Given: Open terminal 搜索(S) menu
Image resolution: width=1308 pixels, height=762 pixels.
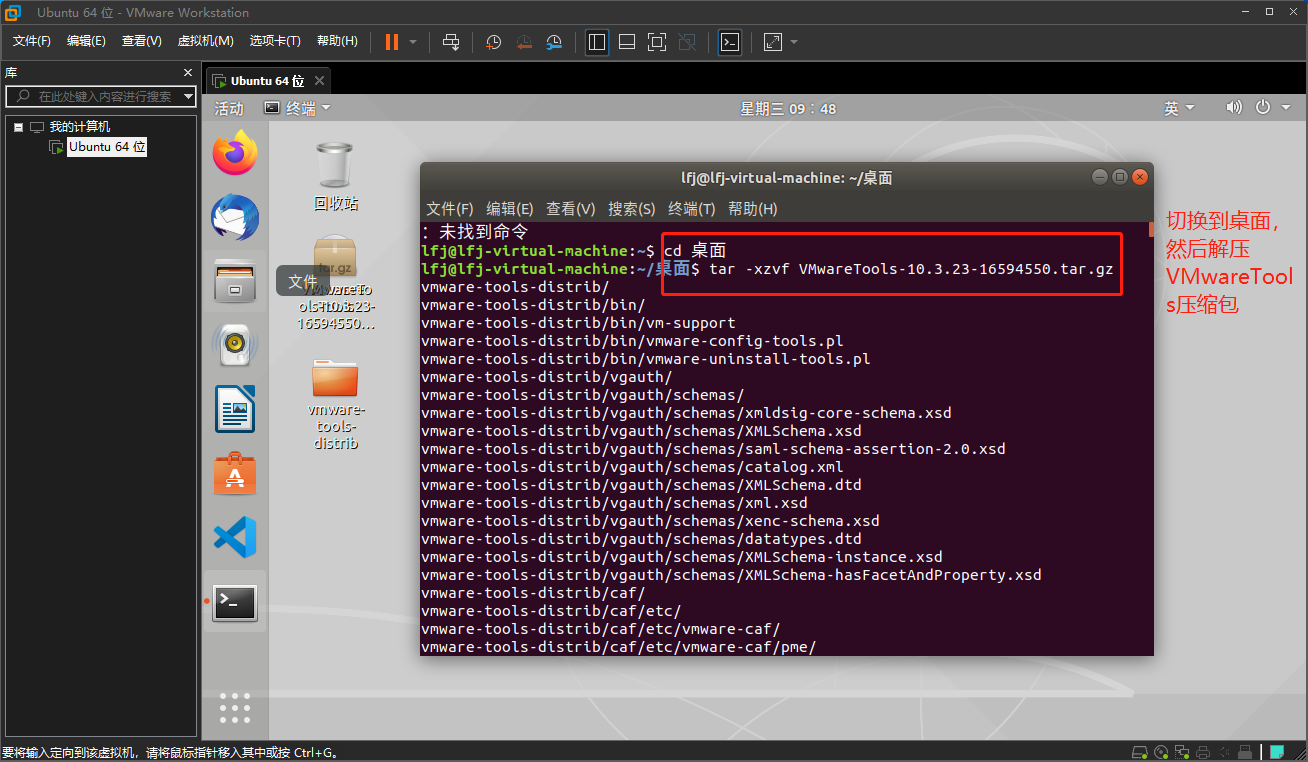Looking at the screenshot, I should pyautogui.click(x=631, y=209).
